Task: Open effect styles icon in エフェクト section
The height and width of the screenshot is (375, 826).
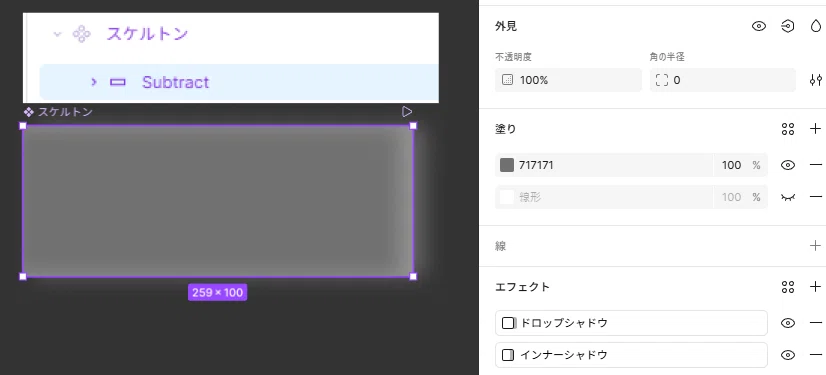Action: [788, 287]
